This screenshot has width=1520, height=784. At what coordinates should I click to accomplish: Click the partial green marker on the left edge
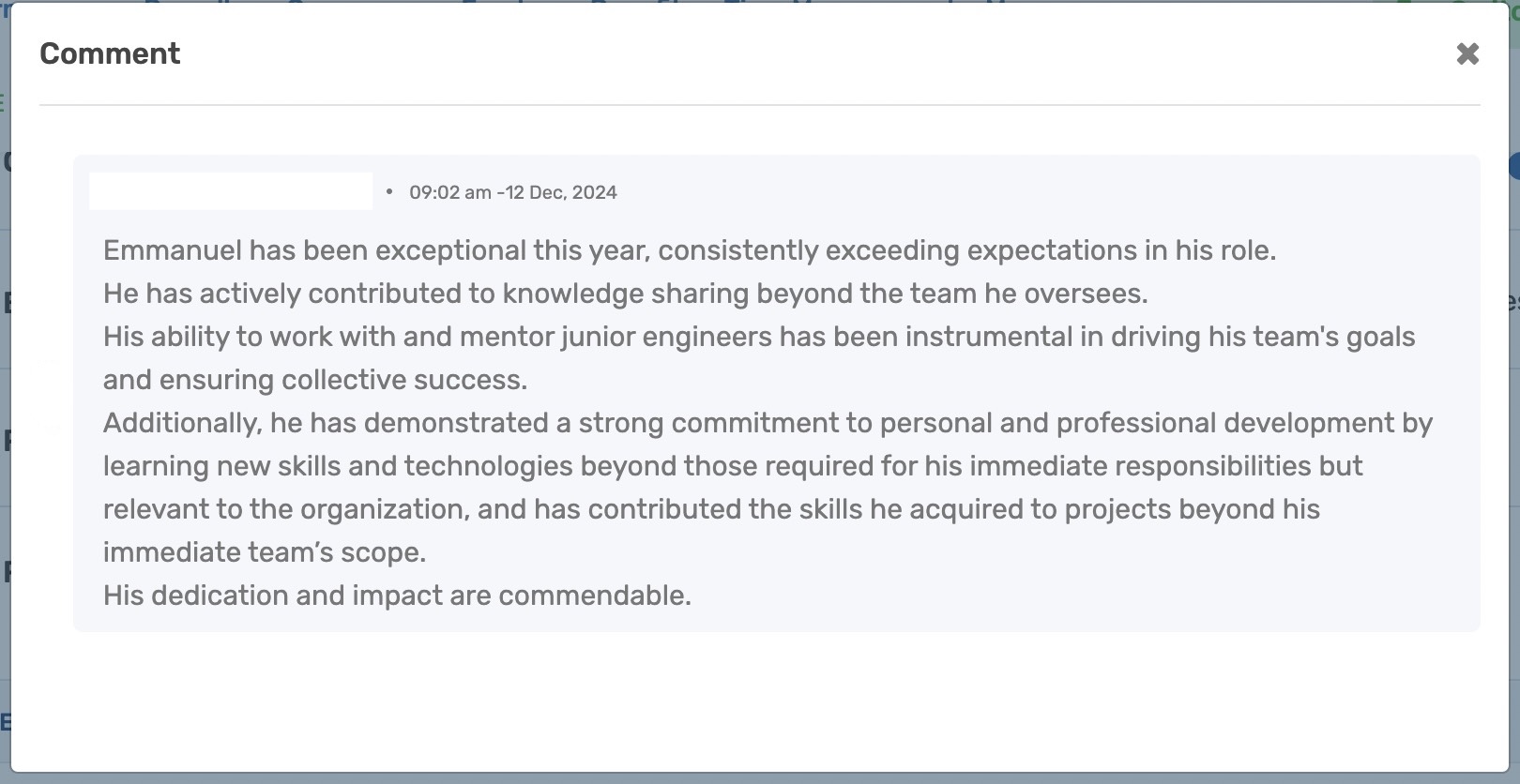pyautogui.click(x=2, y=98)
